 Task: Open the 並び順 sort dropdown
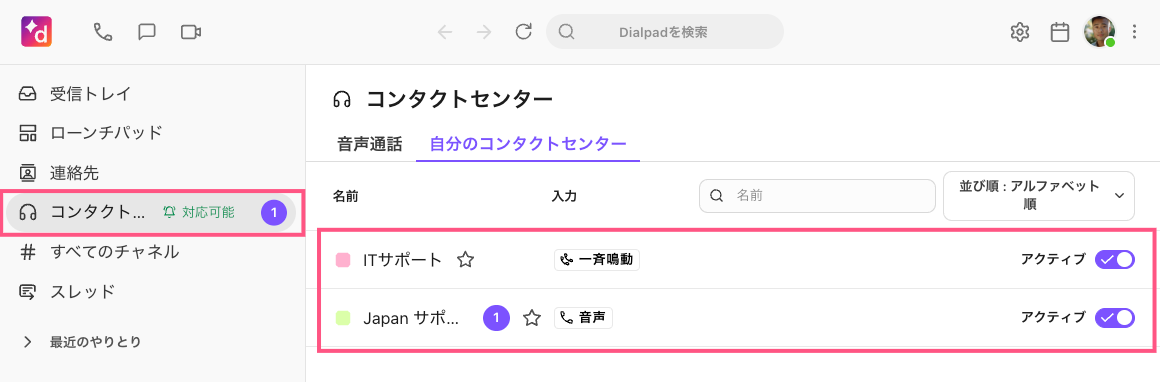[1039, 195]
